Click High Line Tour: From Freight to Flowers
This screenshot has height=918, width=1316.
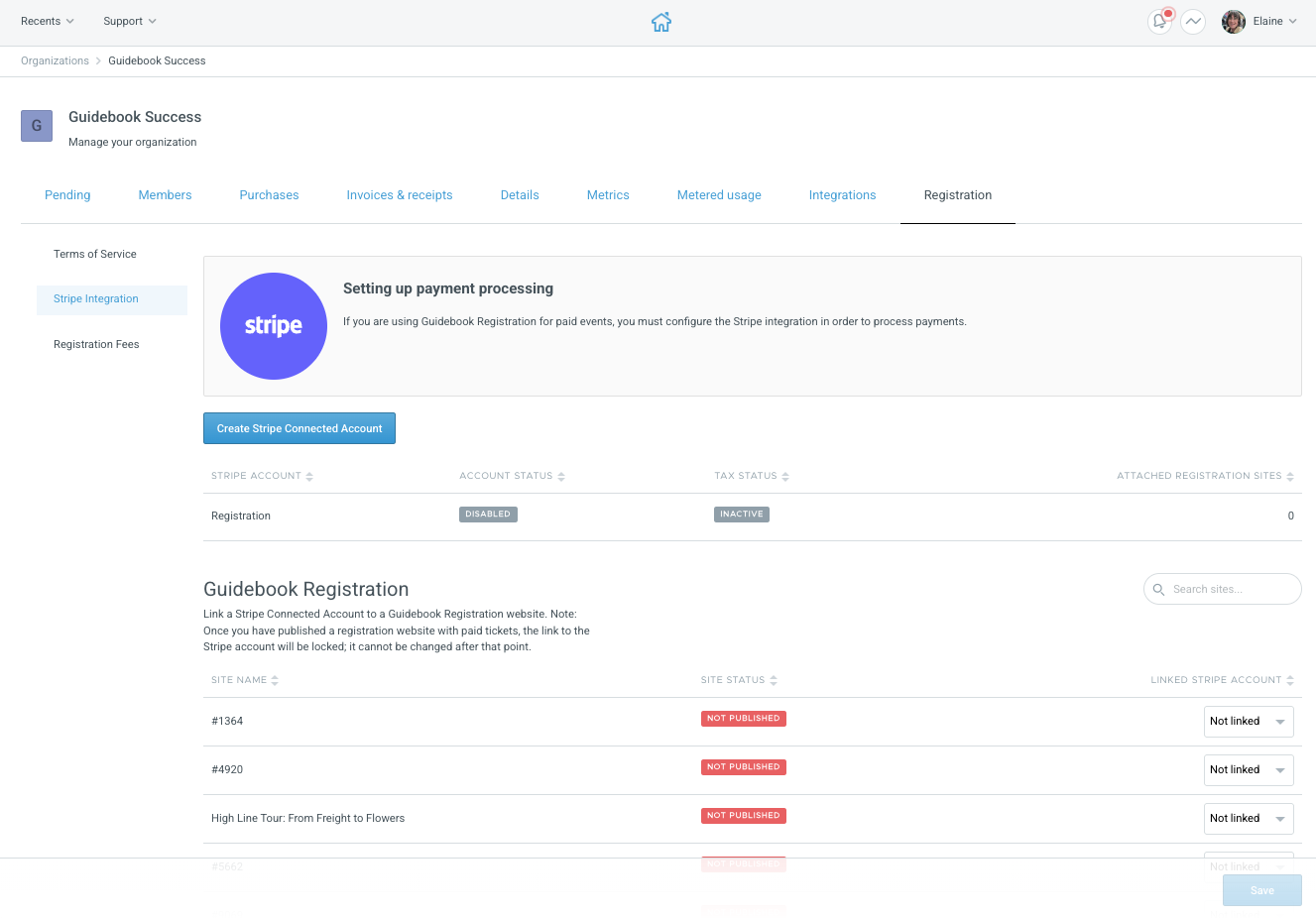coord(307,819)
